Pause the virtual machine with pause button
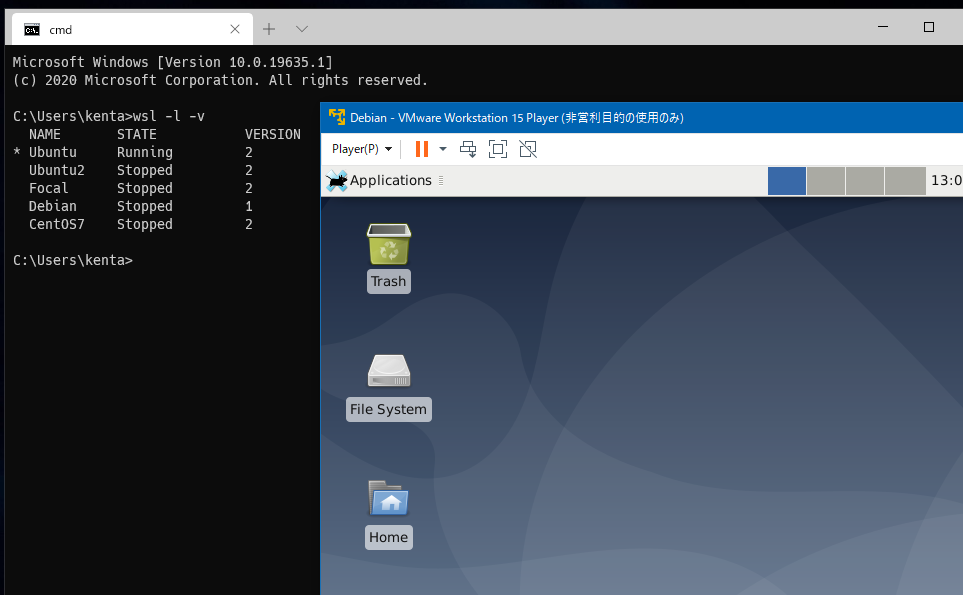This screenshot has height=595, width=963. pyautogui.click(x=422, y=149)
